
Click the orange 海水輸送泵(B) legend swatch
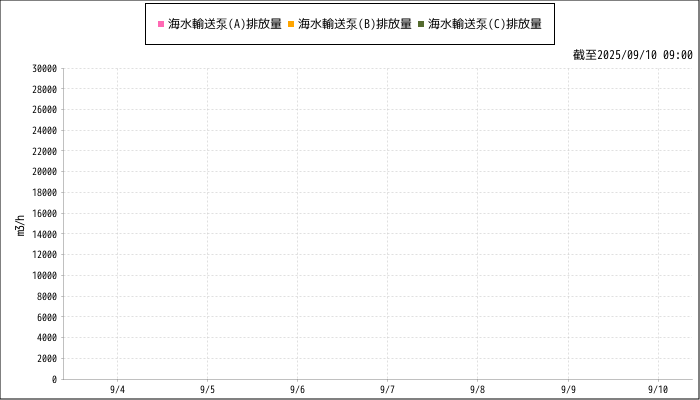(x=291, y=24)
